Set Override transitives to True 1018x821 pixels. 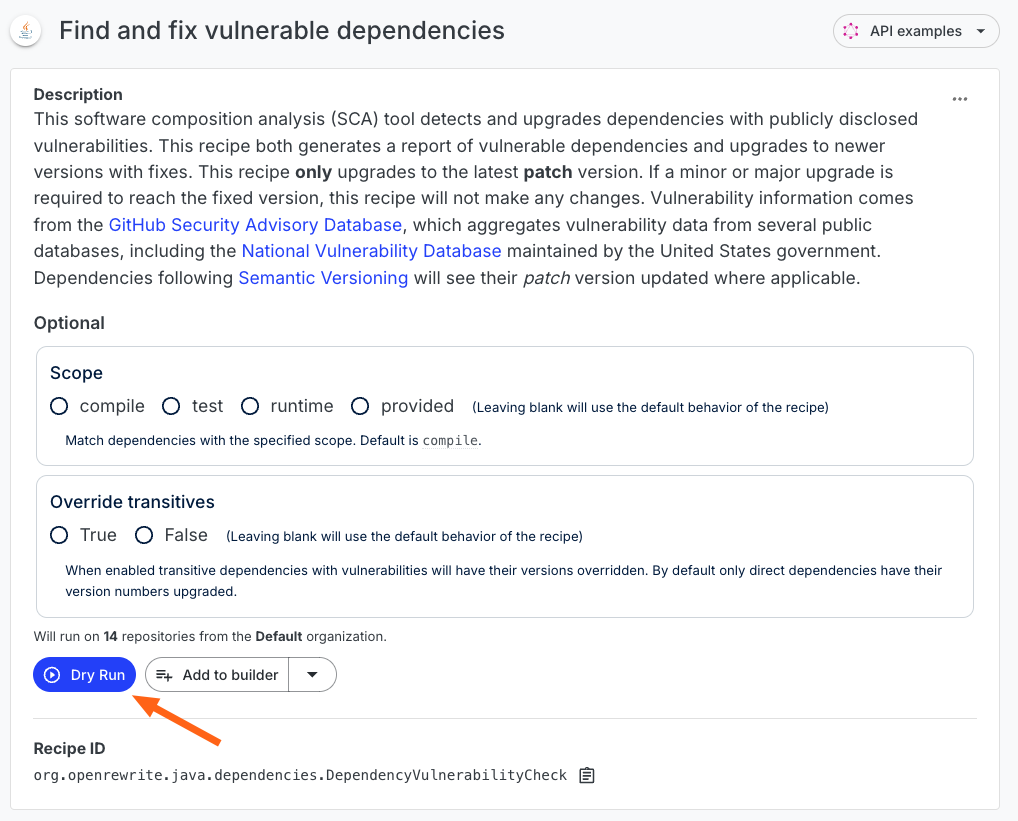[59, 535]
